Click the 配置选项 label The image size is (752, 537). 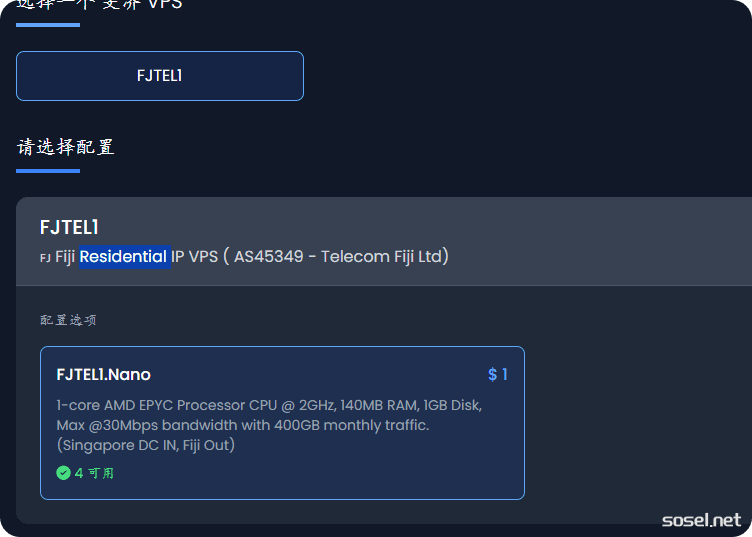[x=68, y=320]
